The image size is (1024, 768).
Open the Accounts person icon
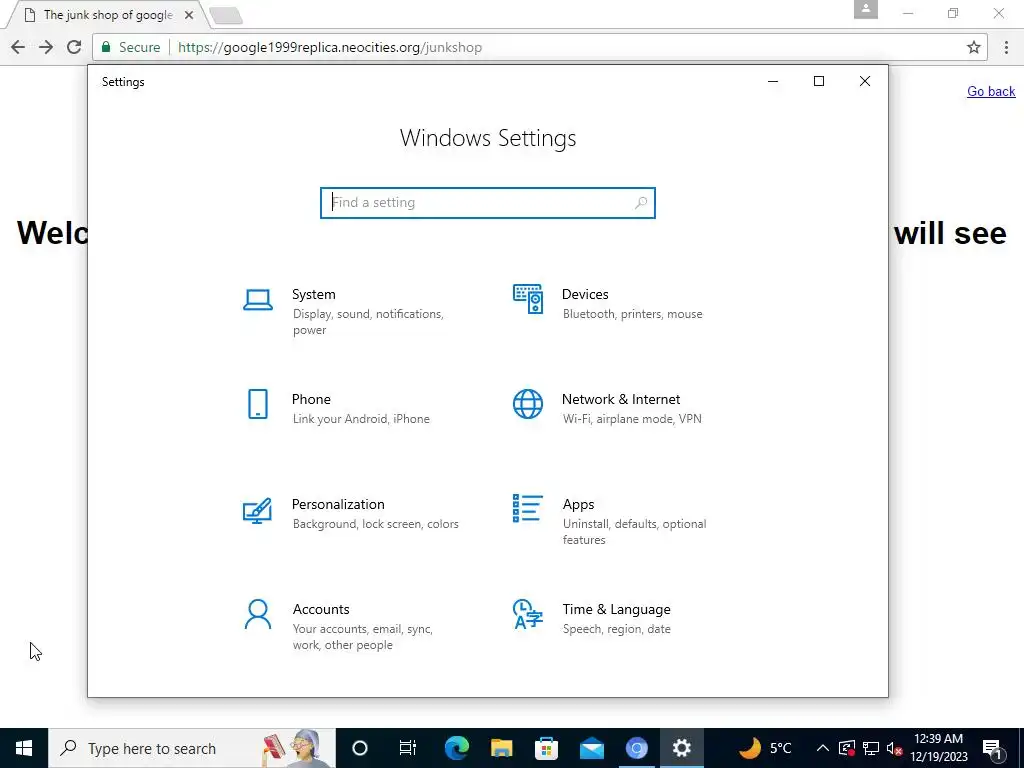pos(258,615)
